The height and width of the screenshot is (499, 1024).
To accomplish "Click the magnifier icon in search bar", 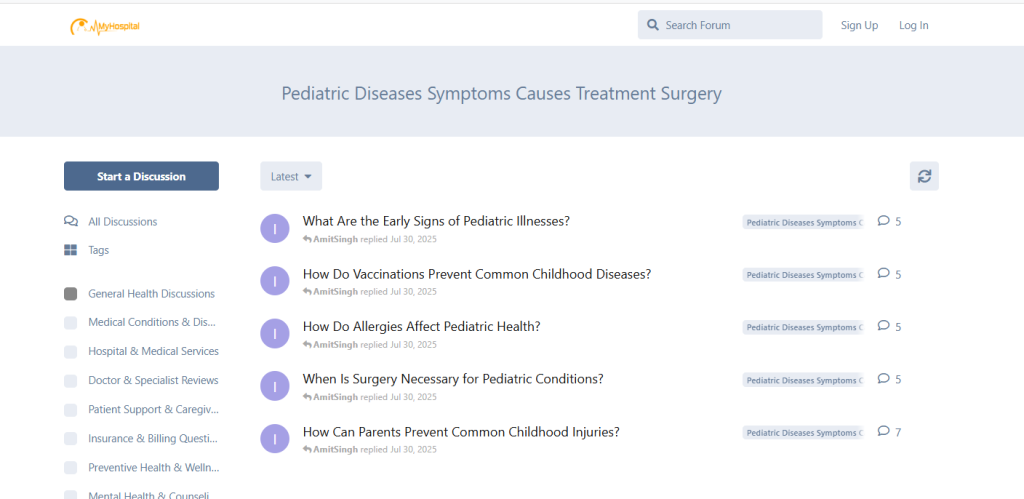I will 653,25.
